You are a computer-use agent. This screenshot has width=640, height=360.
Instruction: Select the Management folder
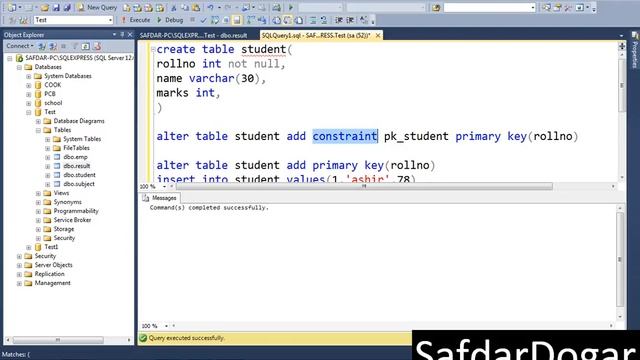(52, 282)
